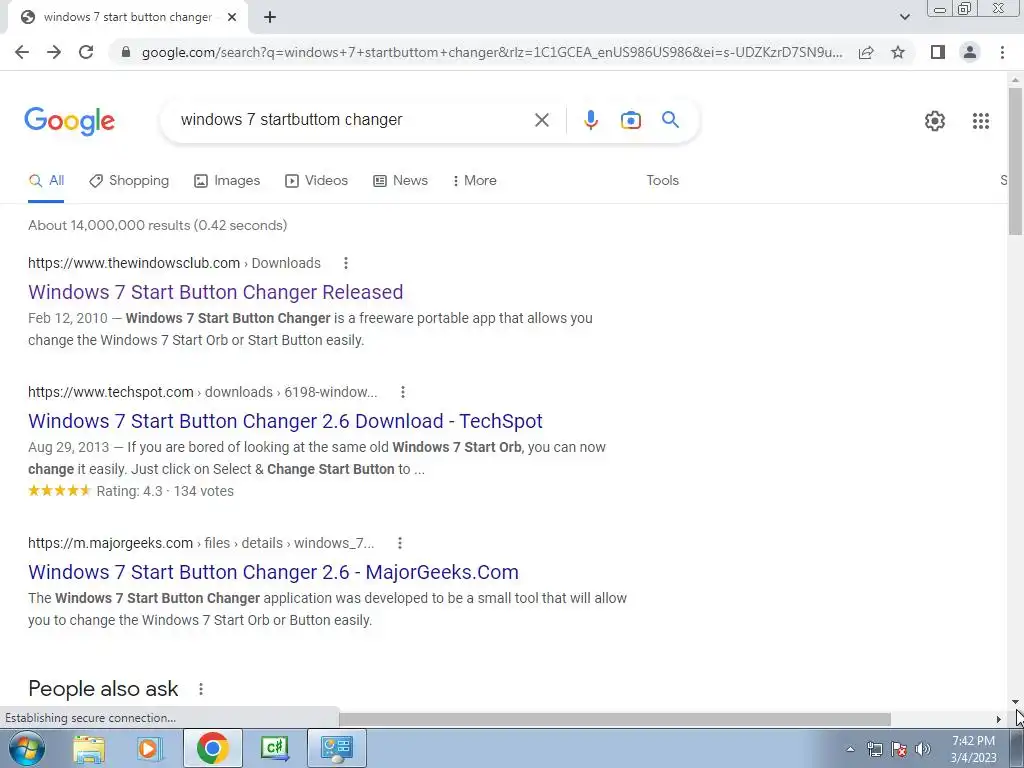Screen dimensions: 1024x768
Task: Click the address bar URL text
Action: tap(491, 52)
